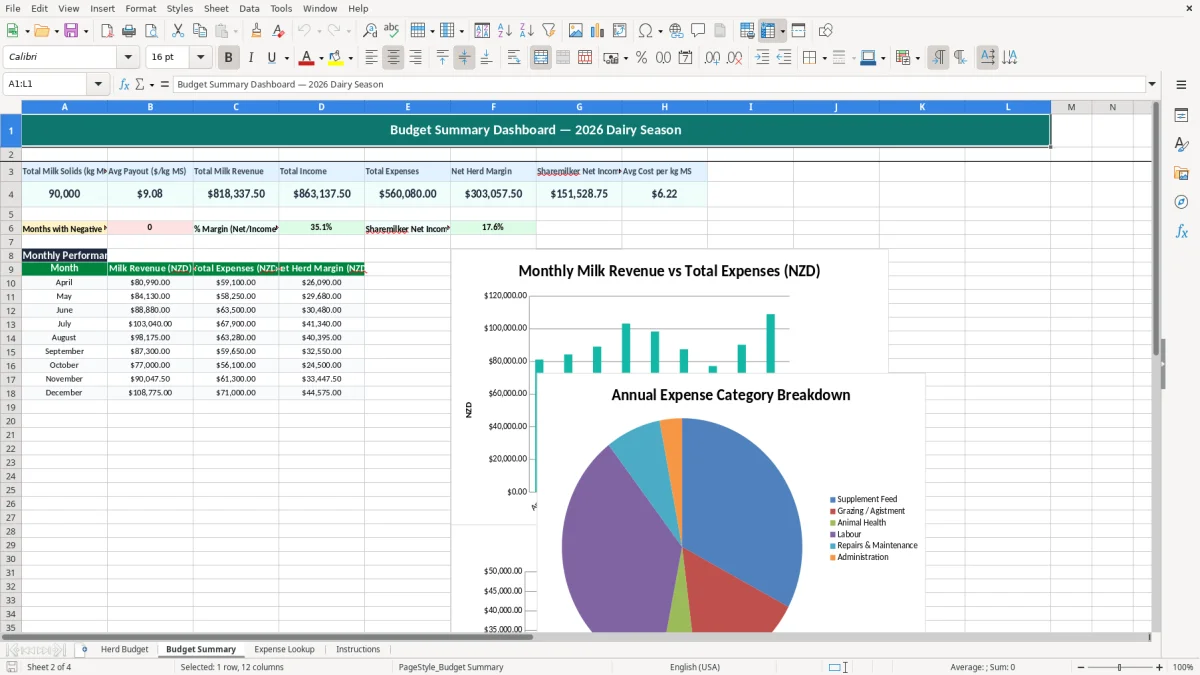Insert Chart toolbar icon
The image size is (1200, 675).
click(x=598, y=31)
